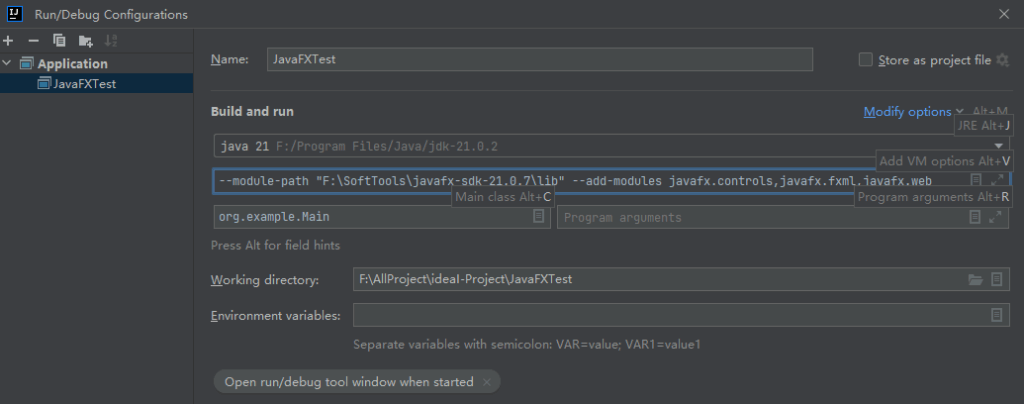The height and width of the screenshot is (404, 1024).
Task: Close the Run/Debug Configurations dialog
Action: click(1003, 14)
